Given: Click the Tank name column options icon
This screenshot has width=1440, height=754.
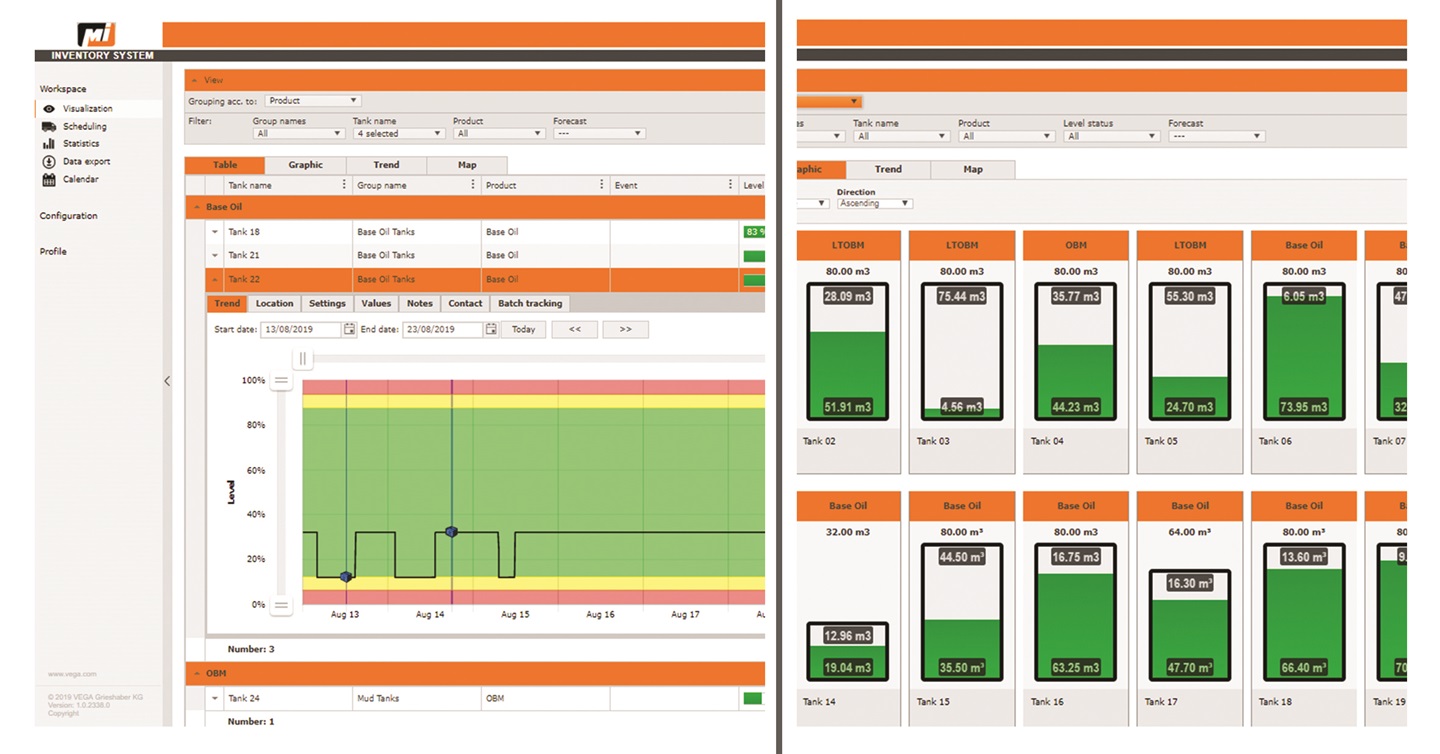Looking at the screenshot, I should (344, 185).
